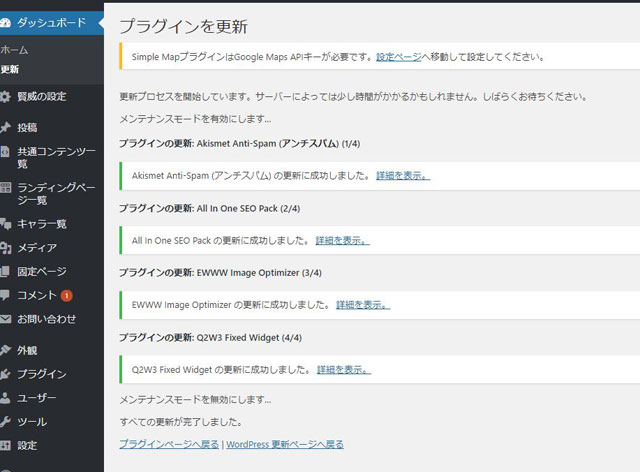
Task: Select the 更新 submenu item
Action: [x=9, y=69]
